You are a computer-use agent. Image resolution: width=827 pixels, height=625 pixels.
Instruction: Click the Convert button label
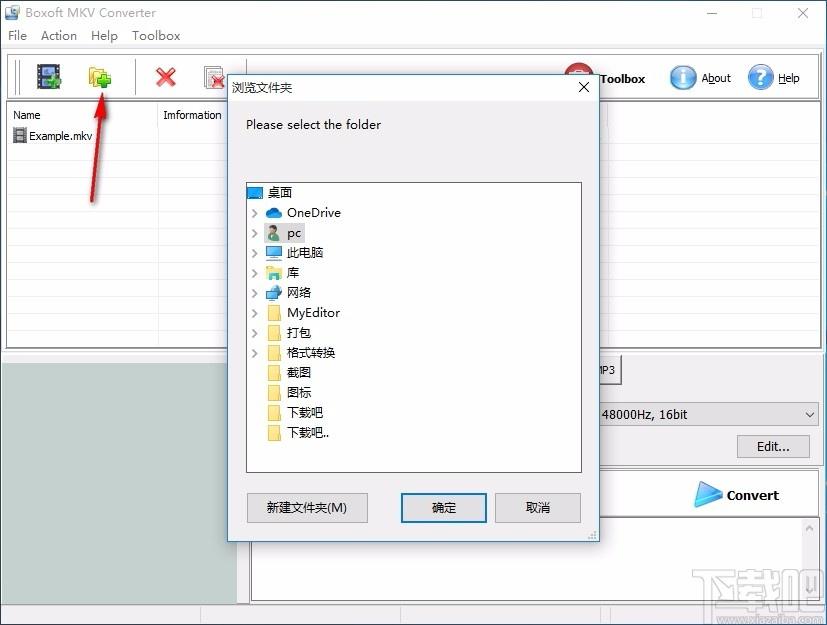point(752,495)
